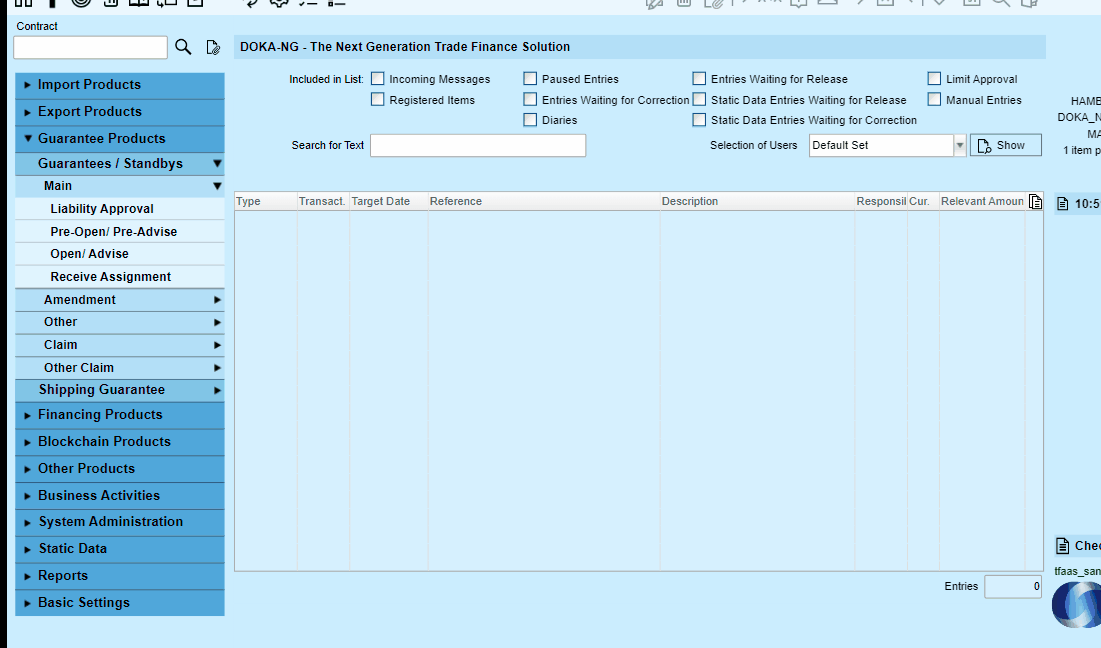
Task: Sort by the Reference column header
Action: pyautogui.click(x=543, y=201)
